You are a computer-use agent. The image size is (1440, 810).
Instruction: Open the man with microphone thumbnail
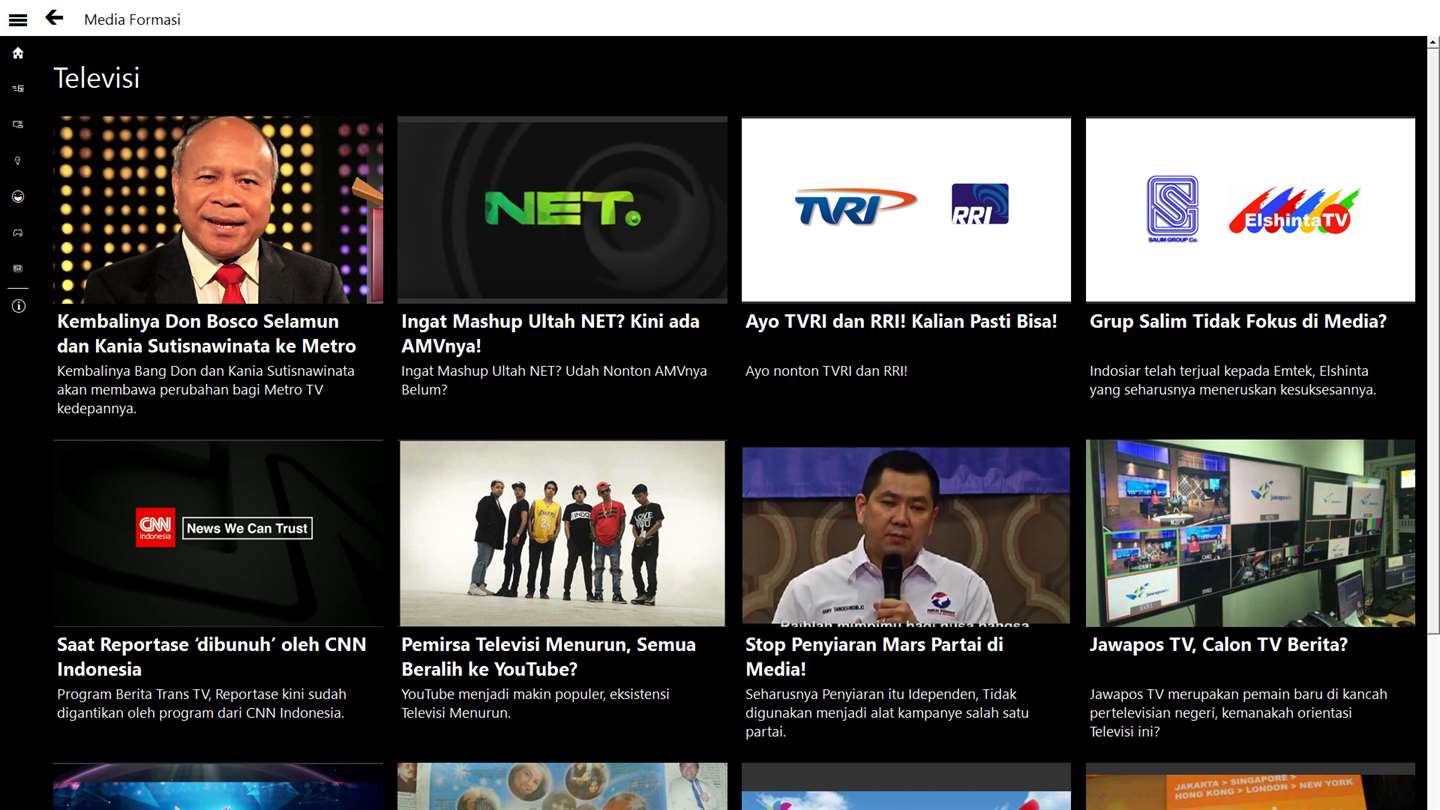point(906,533)
